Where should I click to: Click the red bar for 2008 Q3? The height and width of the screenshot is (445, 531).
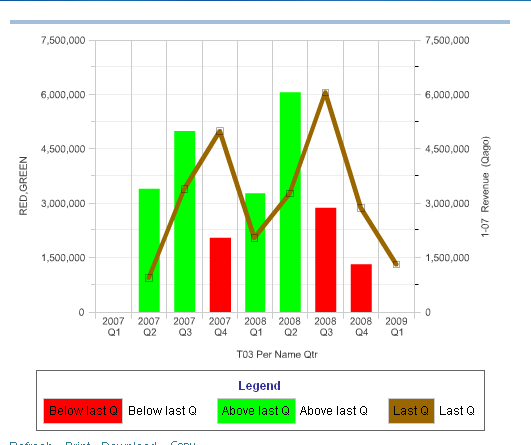(x=325, y=260)
